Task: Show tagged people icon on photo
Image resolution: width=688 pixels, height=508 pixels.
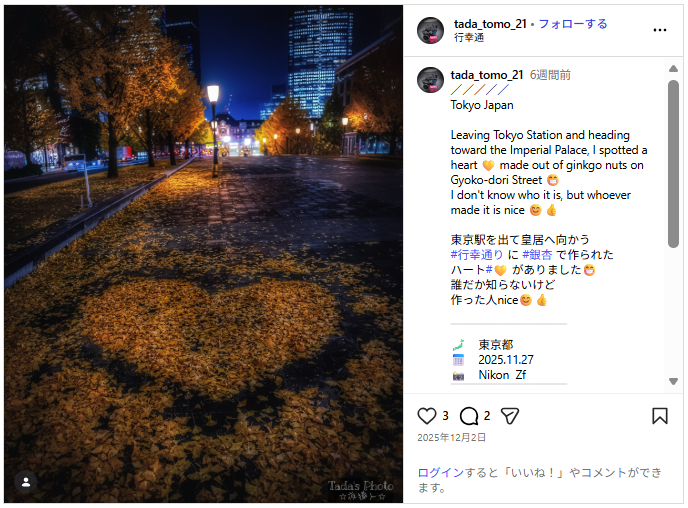Action: pos(26,482)
